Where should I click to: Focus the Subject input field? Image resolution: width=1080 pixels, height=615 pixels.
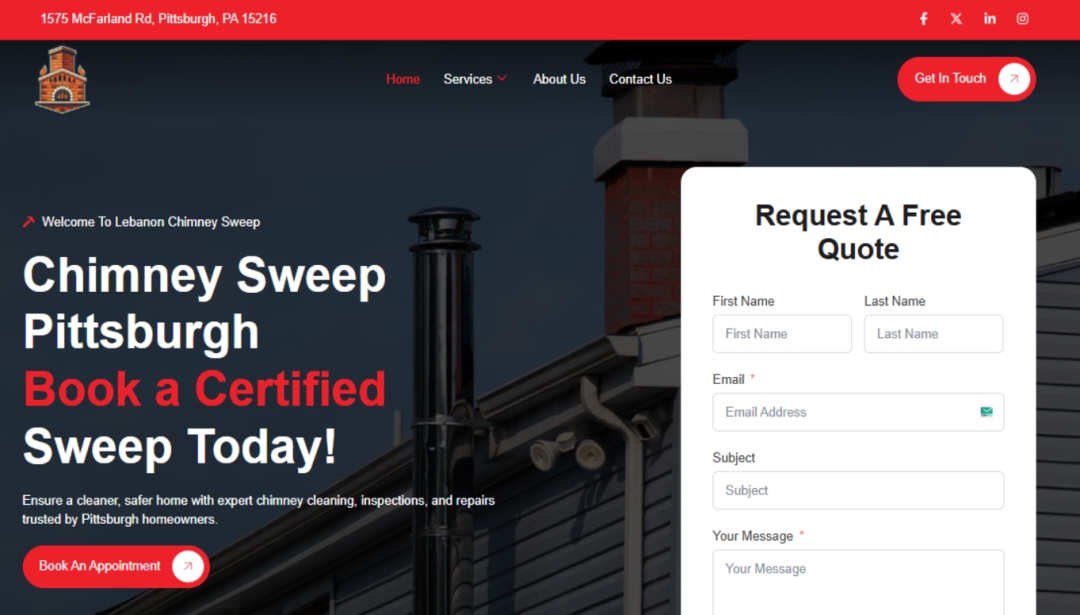[x=858, y=490]
